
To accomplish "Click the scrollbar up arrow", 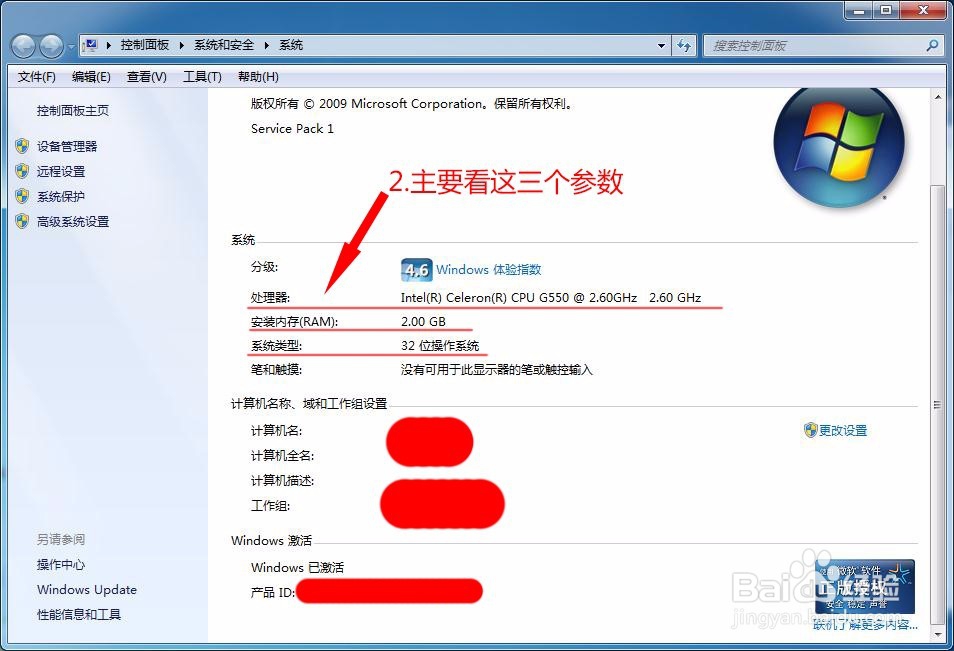I will point(938,97).
